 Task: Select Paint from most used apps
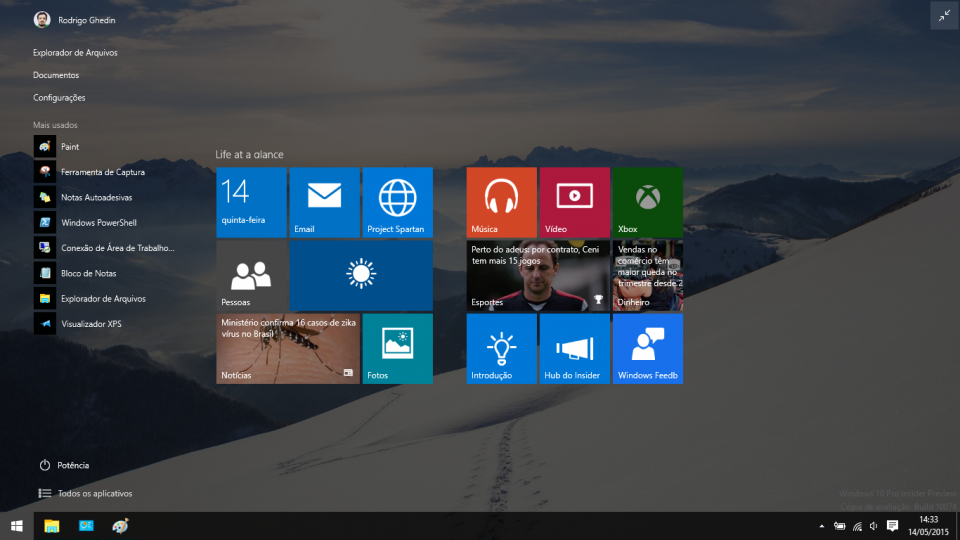(70, 147)
